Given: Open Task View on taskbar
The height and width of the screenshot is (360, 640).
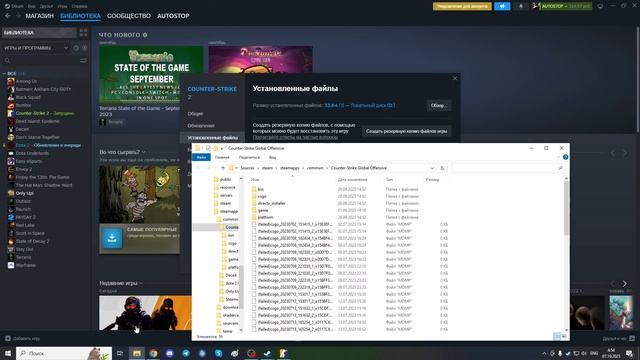Looking at the screenshot, I should tap(120, 353).
